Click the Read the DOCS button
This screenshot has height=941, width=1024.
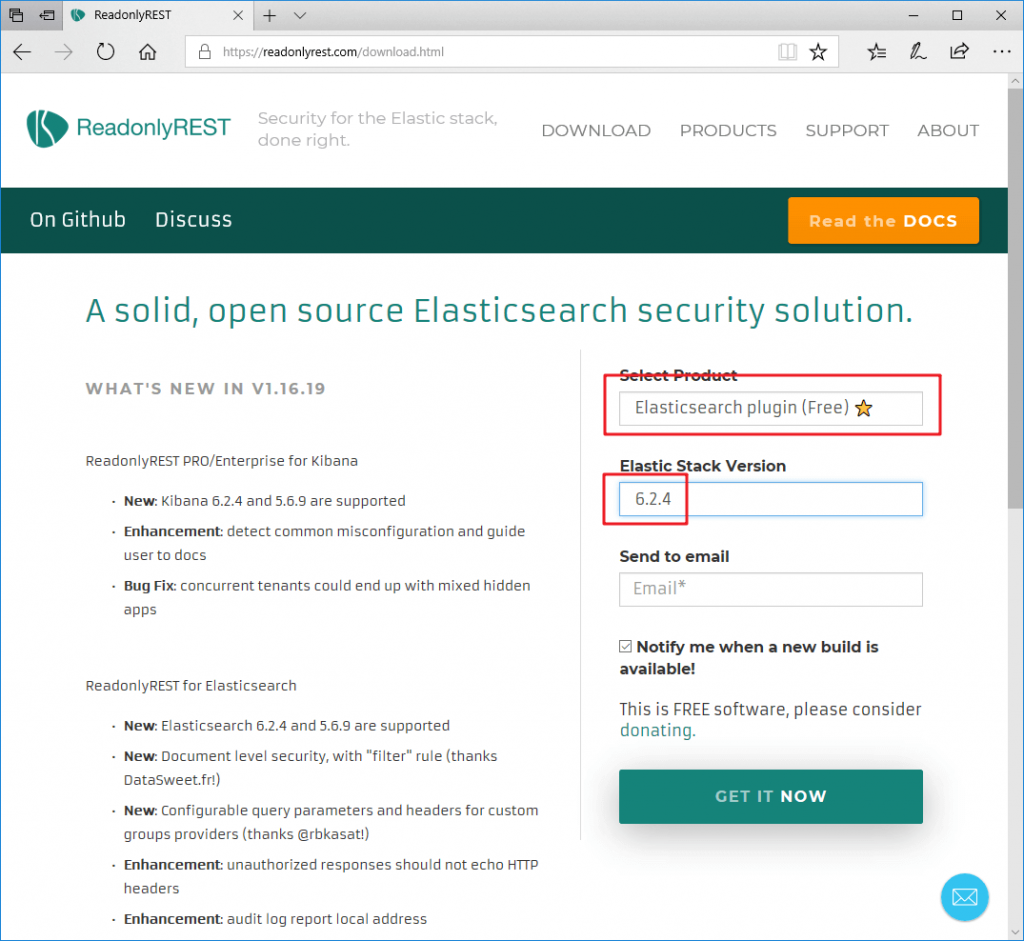883,220
